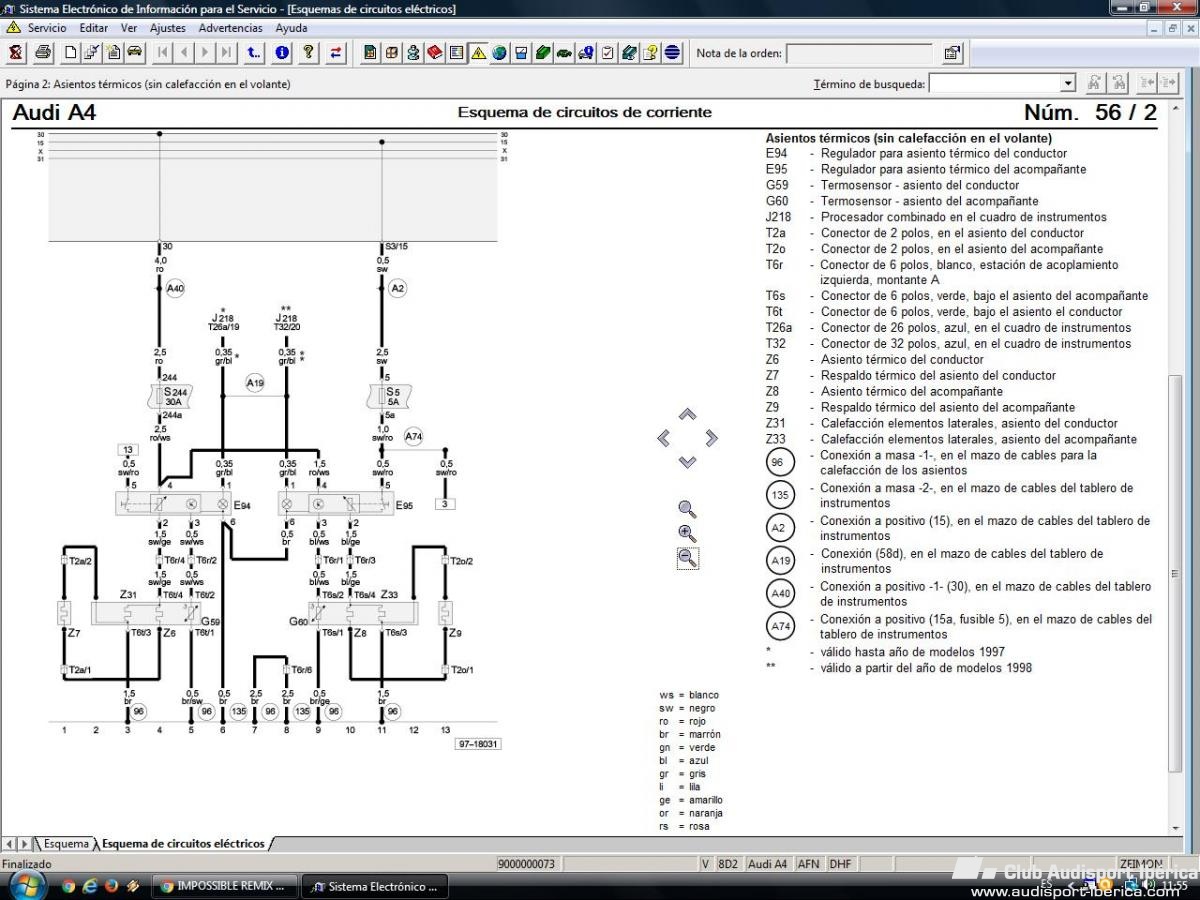Click the globe icon in the toolbar
This screenshot has width=1200, height=900.
point(499,52)
